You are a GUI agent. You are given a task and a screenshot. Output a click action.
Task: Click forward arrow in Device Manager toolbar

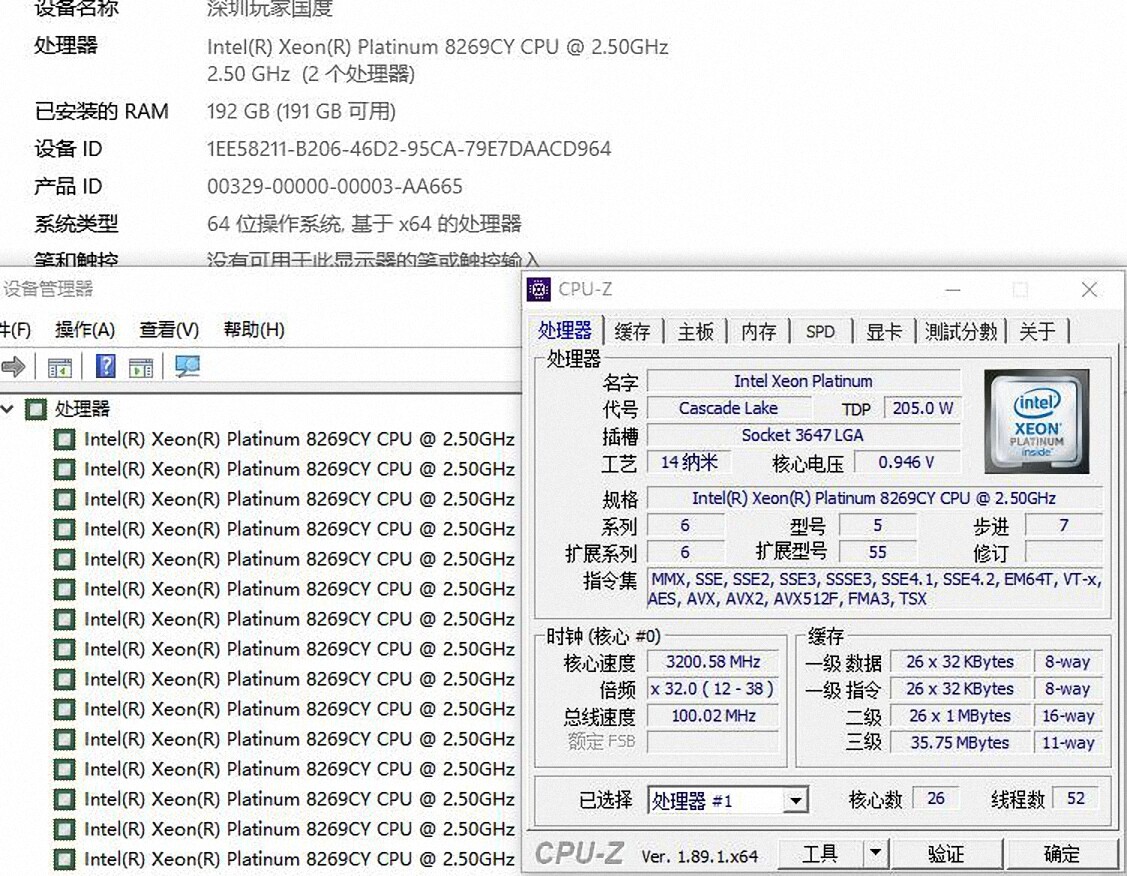13,367
